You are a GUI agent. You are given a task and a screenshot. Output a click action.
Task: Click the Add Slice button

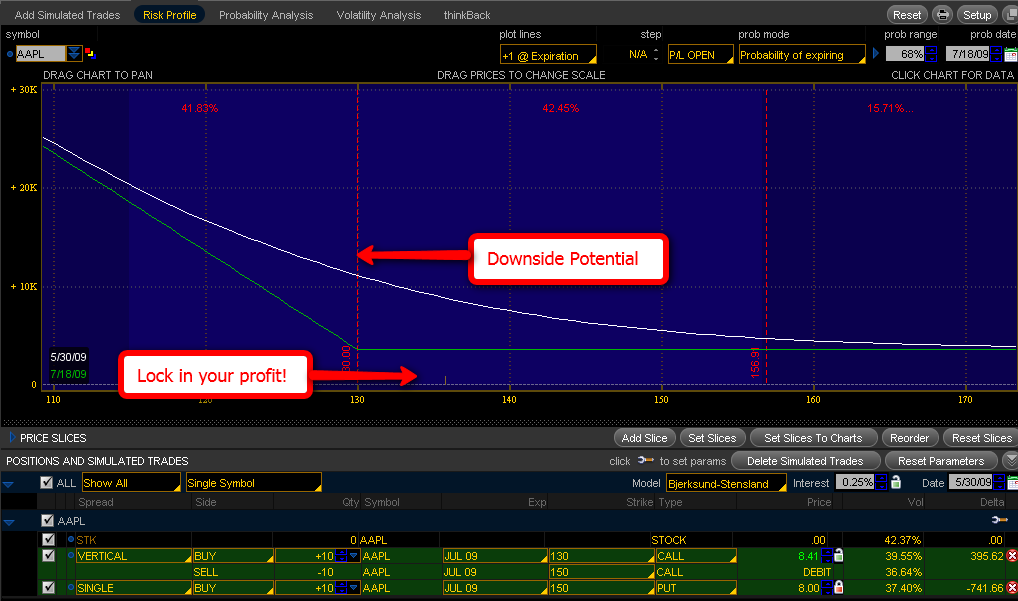644,438
